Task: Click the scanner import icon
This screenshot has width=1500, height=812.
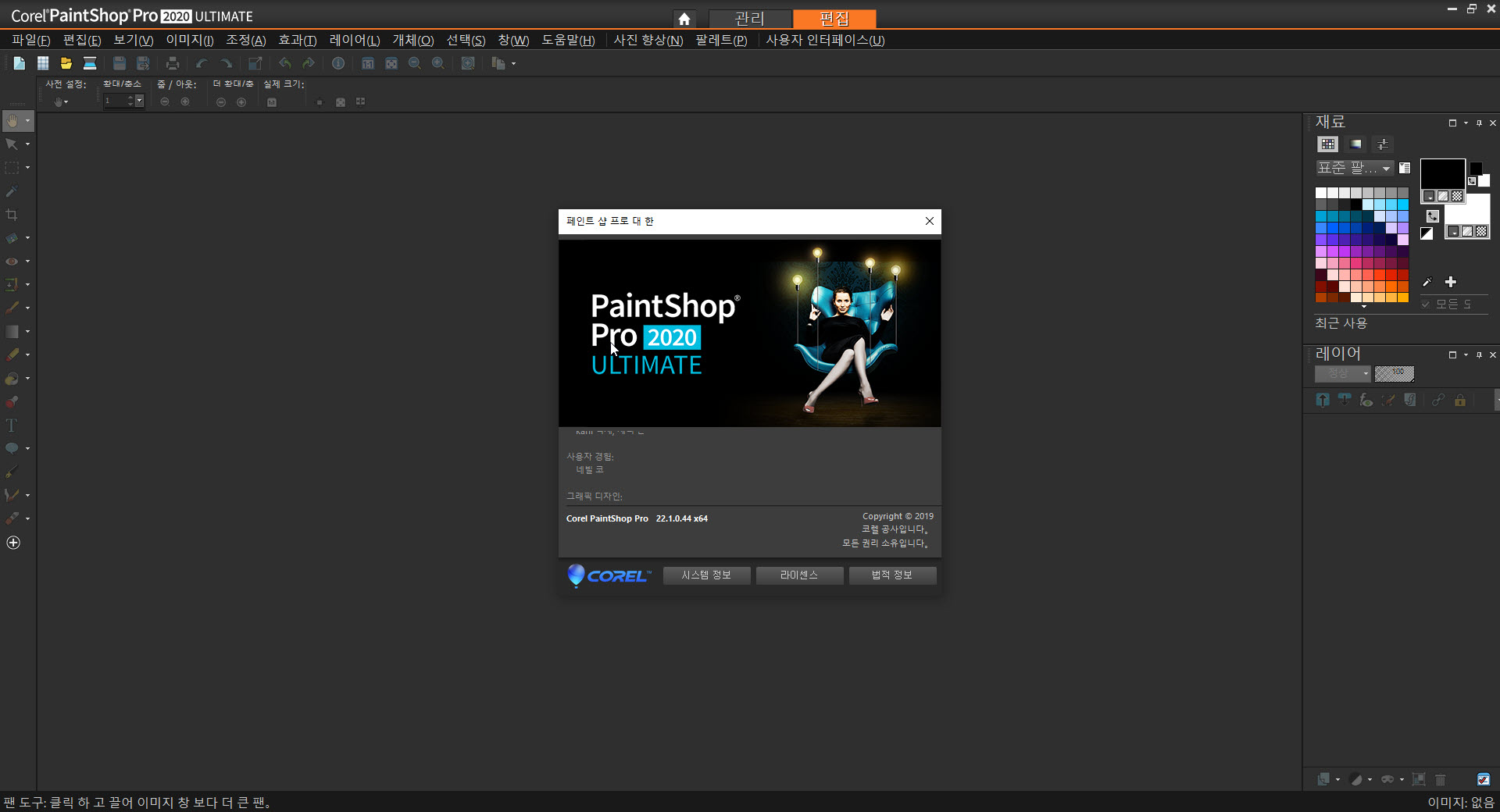Action: tap(90, 63)
